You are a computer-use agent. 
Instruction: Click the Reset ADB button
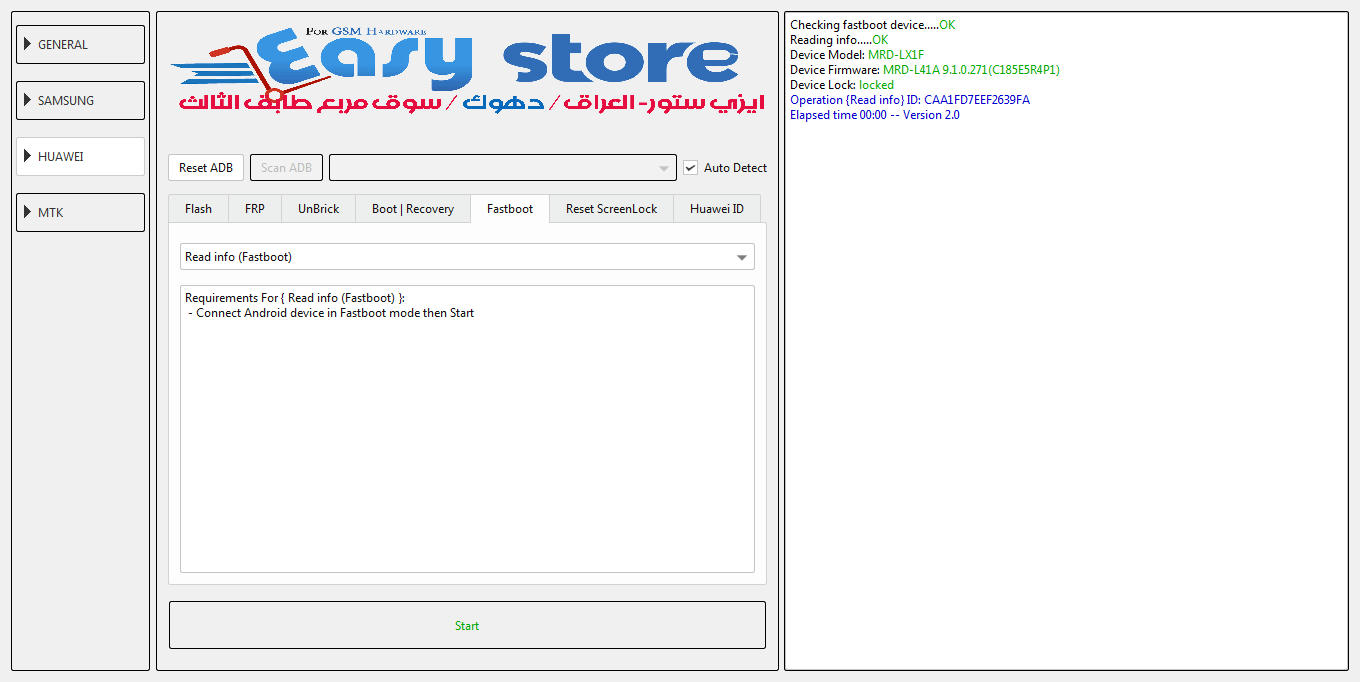[206, 168]
